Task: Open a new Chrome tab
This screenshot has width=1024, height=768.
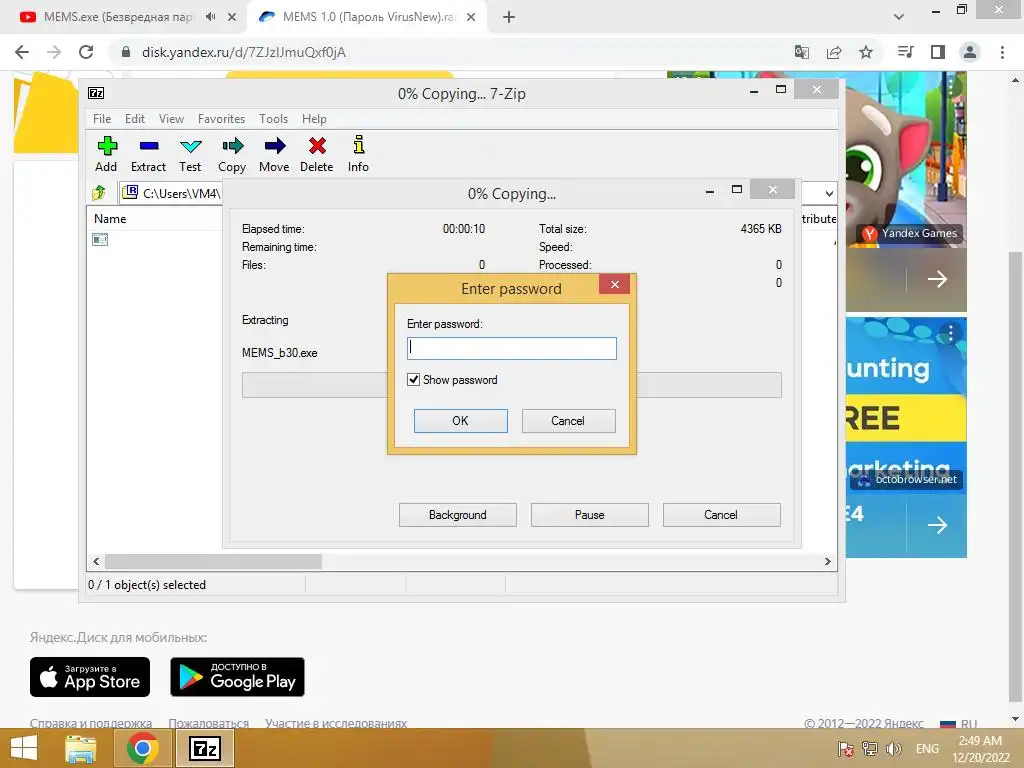Action: tap(509, 18)
